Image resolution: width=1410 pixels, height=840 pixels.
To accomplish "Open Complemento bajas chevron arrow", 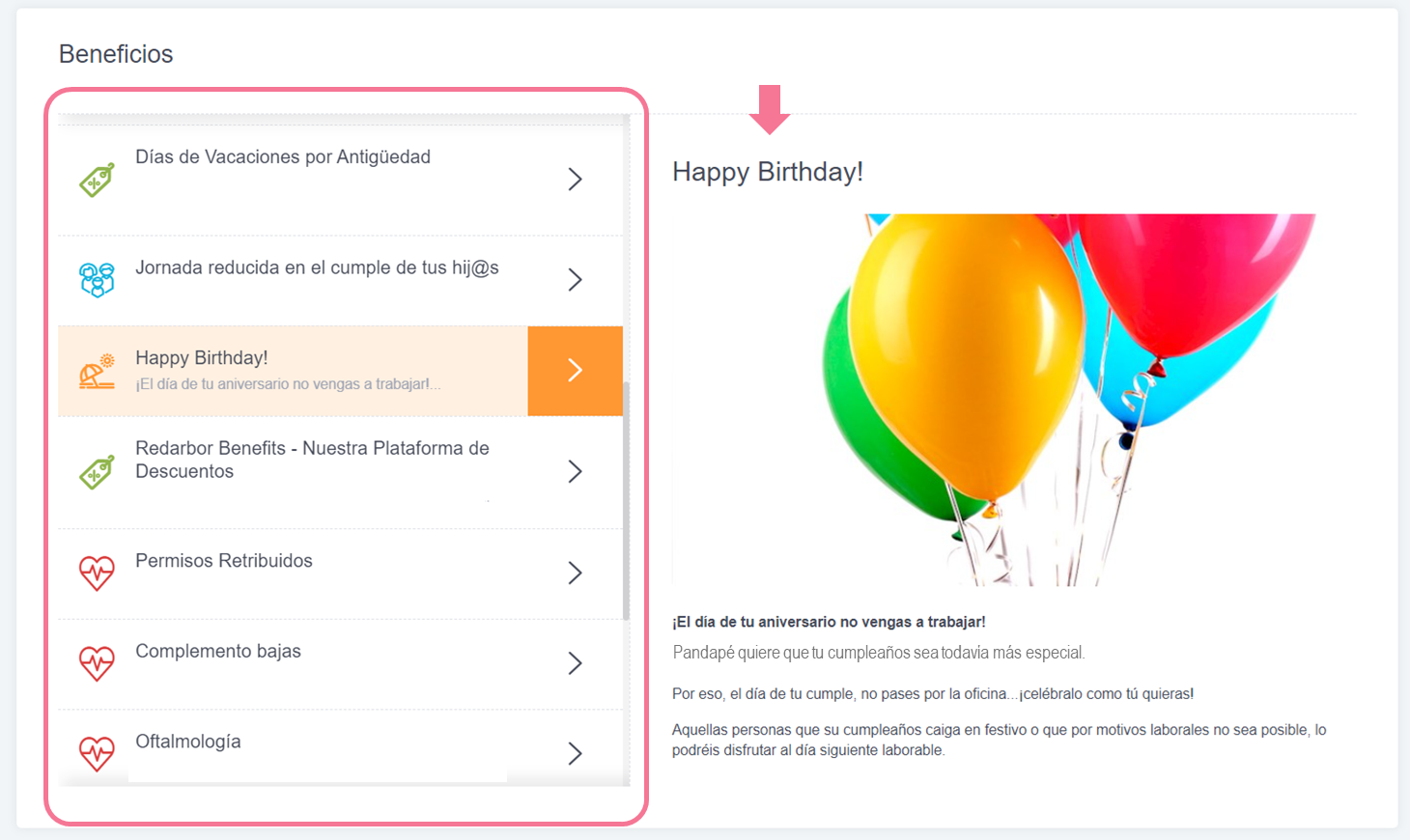I will 575,663.
